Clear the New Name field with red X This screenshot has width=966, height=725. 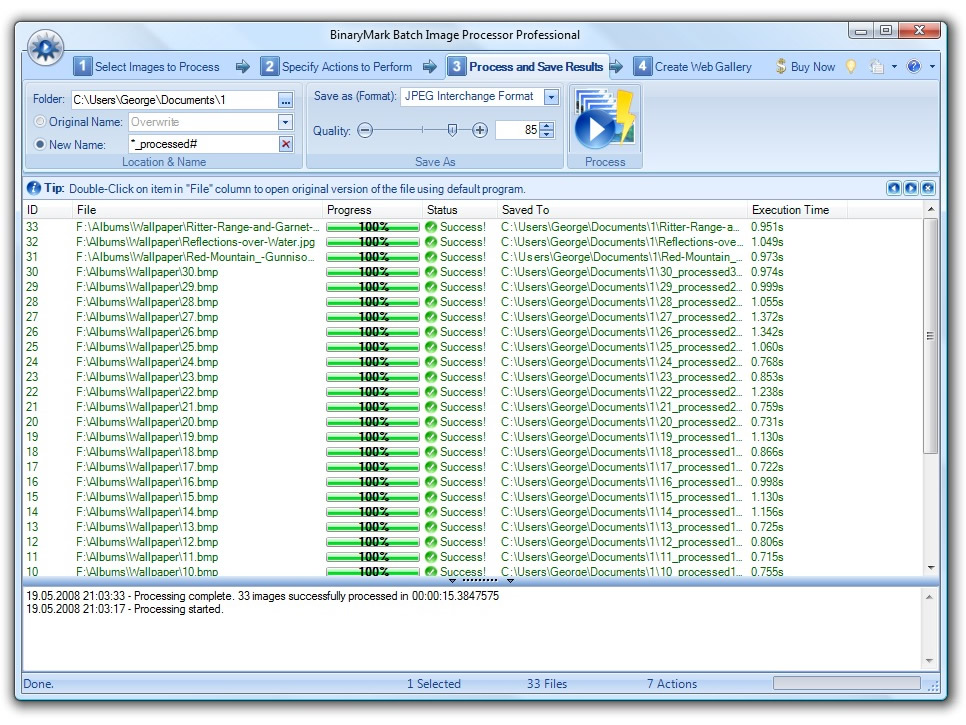[x=285, y=144]
